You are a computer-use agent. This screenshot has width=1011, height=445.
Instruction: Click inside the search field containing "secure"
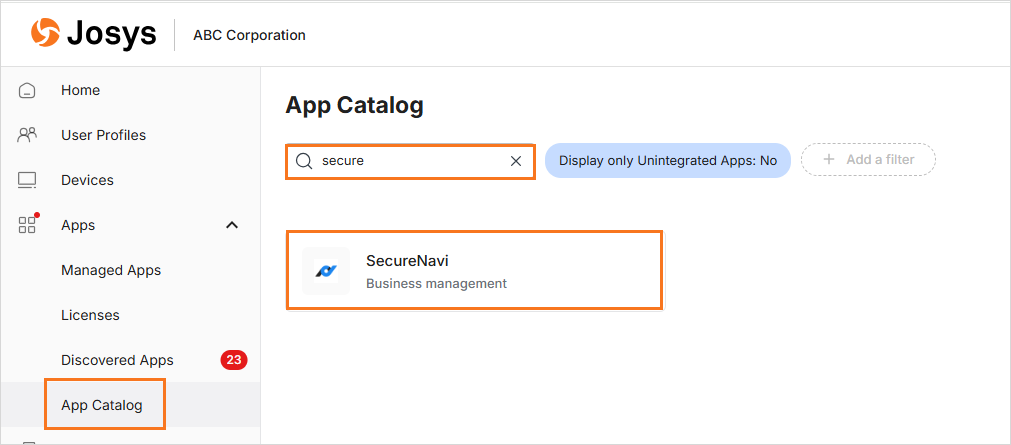(410, 161)
